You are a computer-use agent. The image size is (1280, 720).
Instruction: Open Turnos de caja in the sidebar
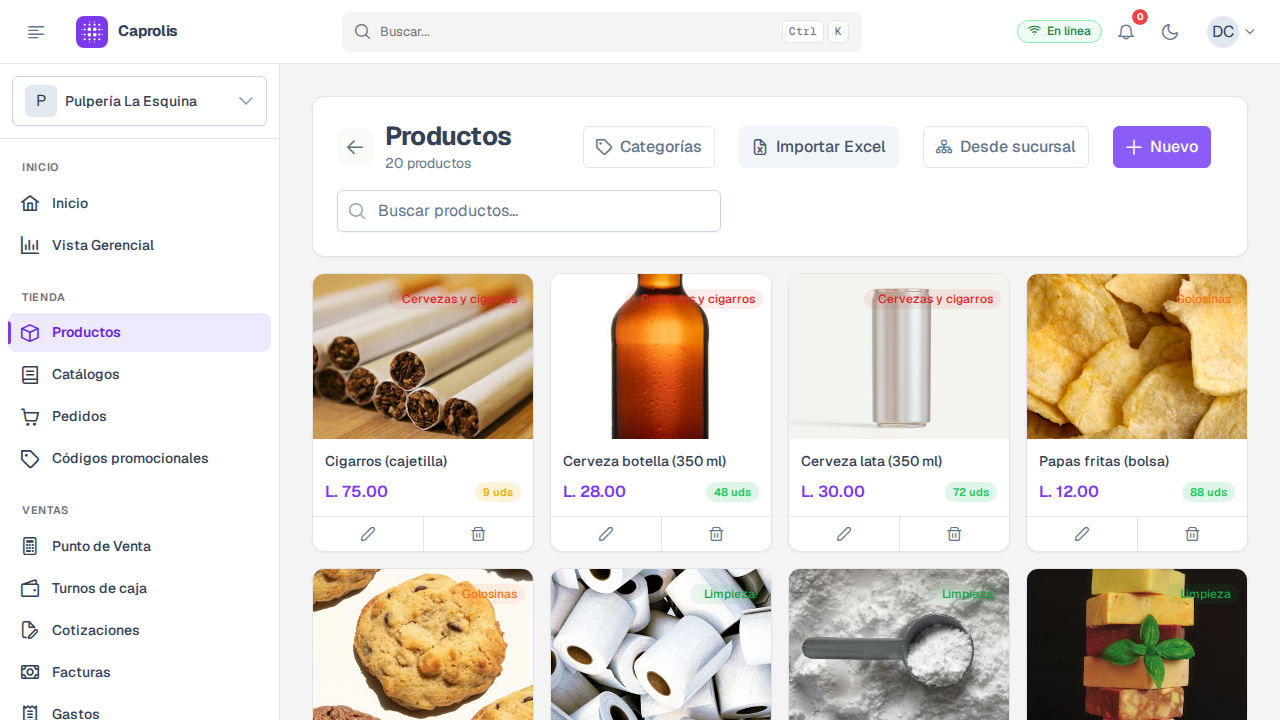pyautogui.click(x=139, y=588)
